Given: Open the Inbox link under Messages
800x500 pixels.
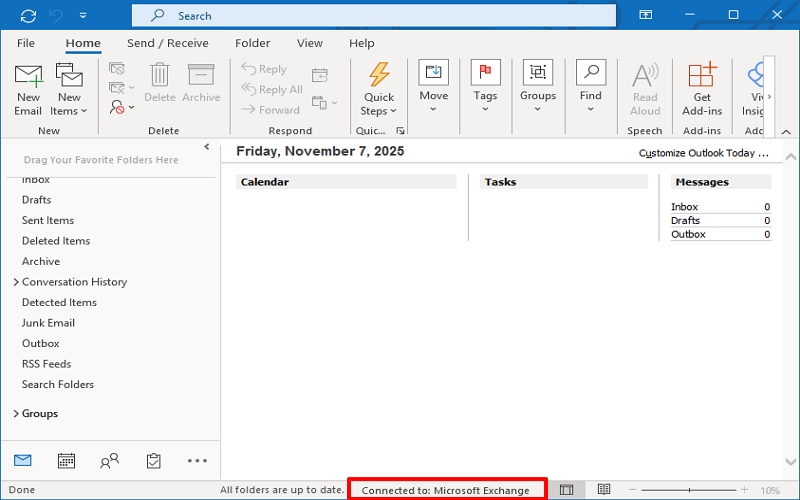Looking at the screenshot, I should pos(684,207).
